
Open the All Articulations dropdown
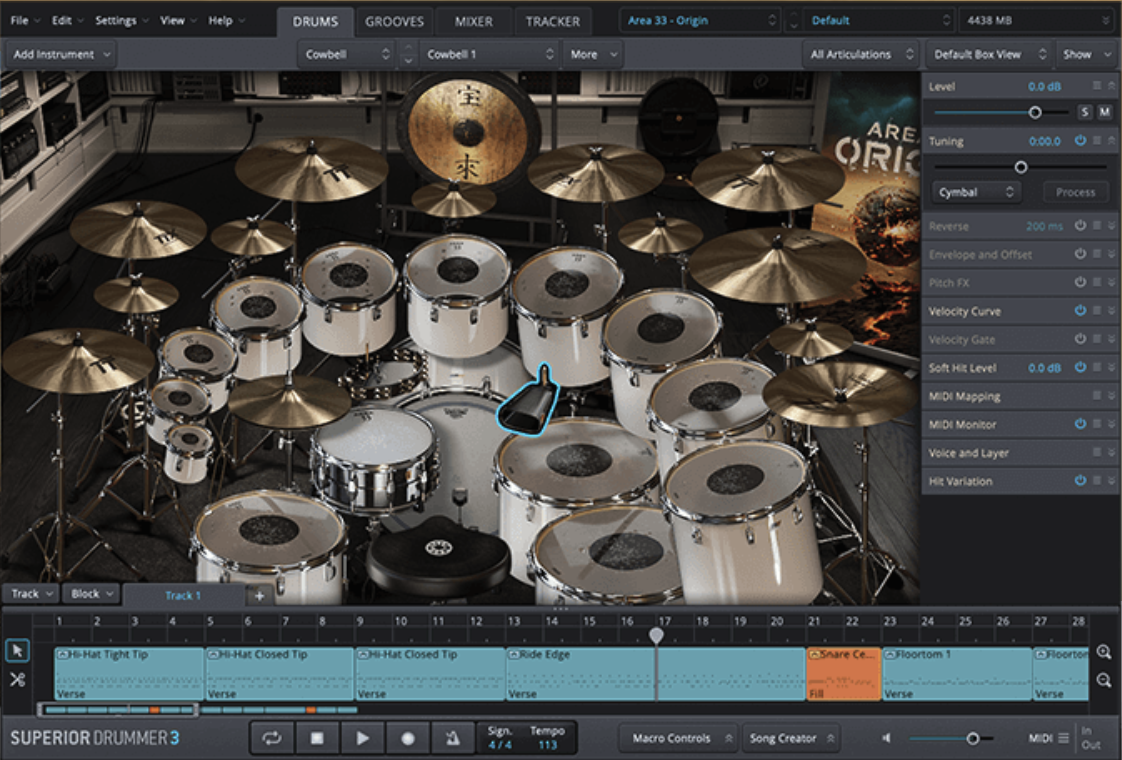[861, 54]
